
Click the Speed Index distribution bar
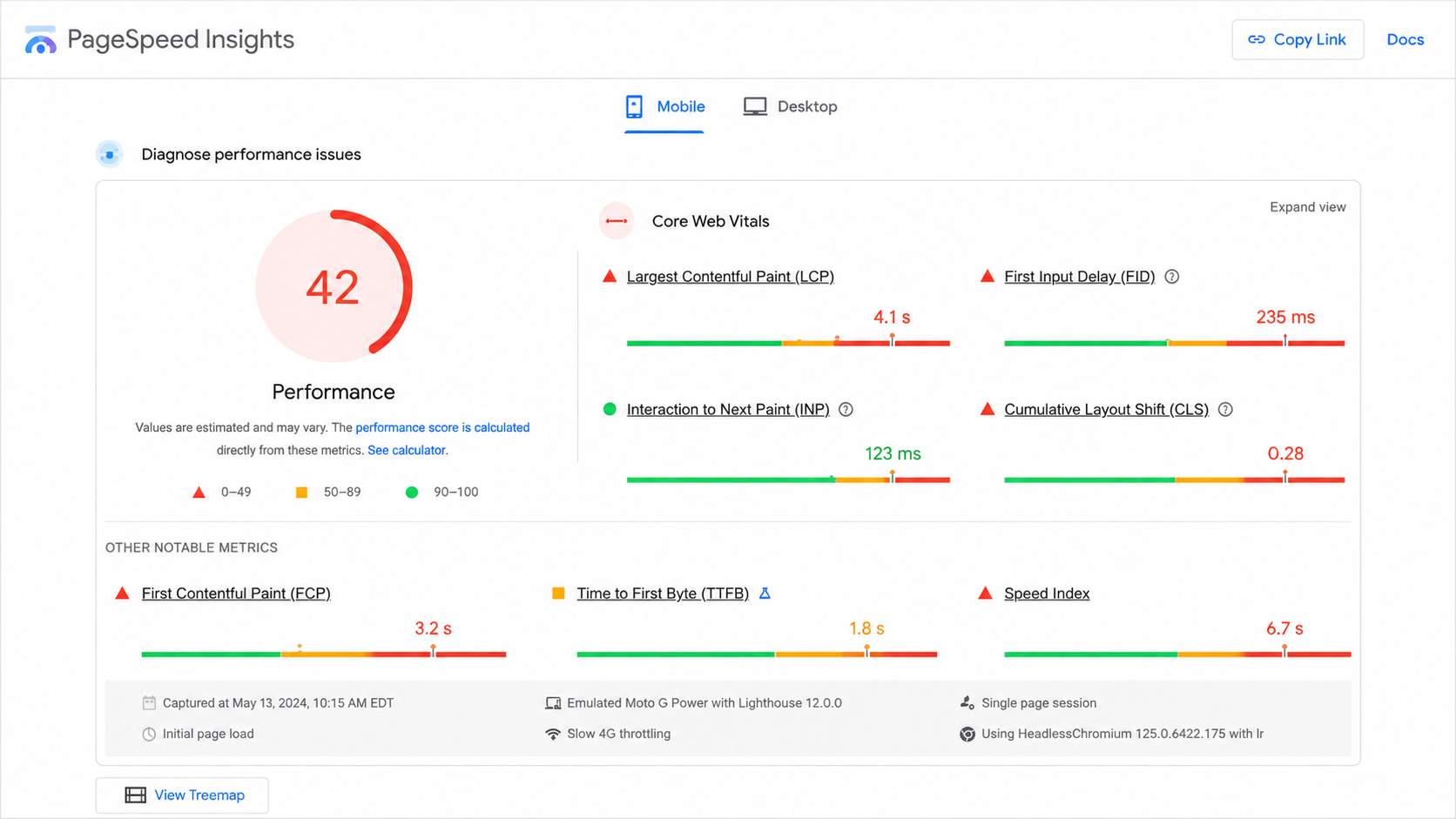click(1177, 654)
